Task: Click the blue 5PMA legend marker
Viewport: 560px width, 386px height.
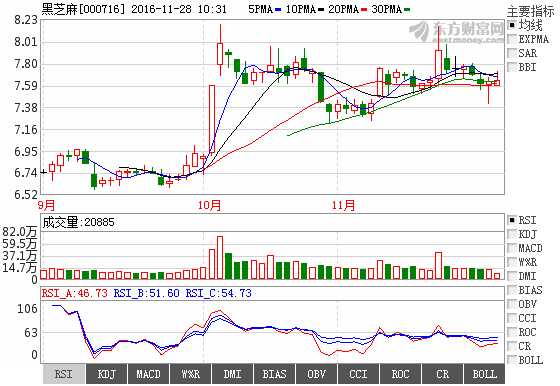Action: coord(279,10)
